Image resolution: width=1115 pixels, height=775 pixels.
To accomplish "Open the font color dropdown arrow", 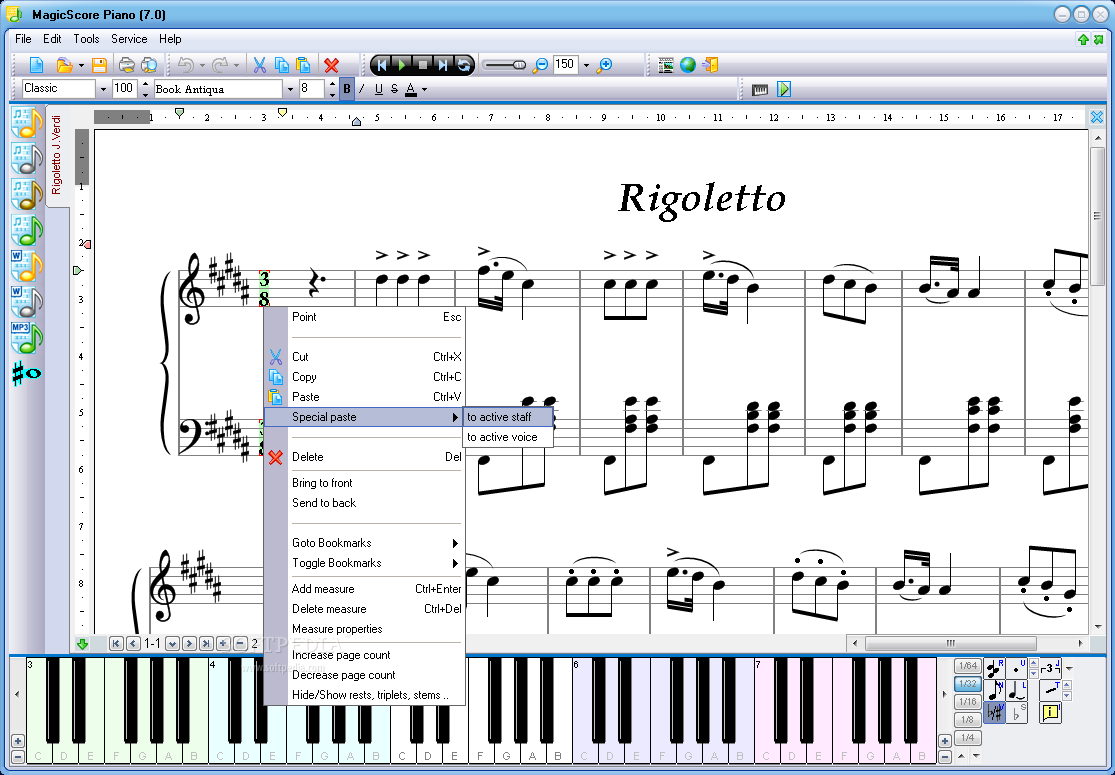I will click(x=425, y=90).
